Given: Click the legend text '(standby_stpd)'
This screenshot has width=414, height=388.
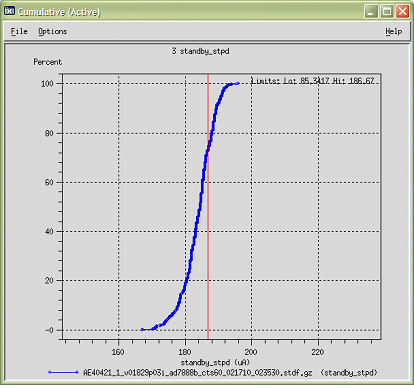Looking at the screenshot, I should click(349, 373).
